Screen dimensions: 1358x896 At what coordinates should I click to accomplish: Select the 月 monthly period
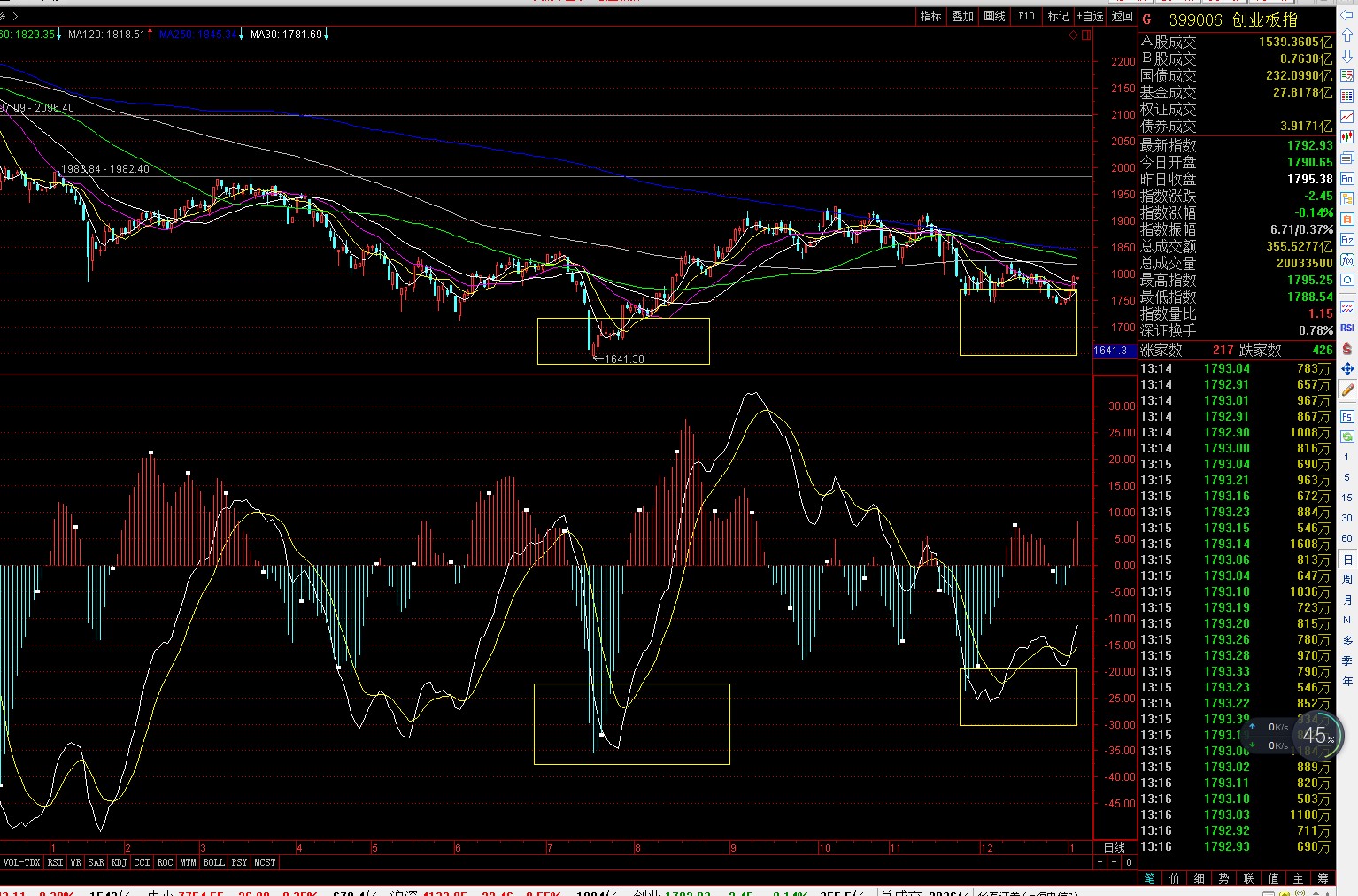click(1347, 599)
